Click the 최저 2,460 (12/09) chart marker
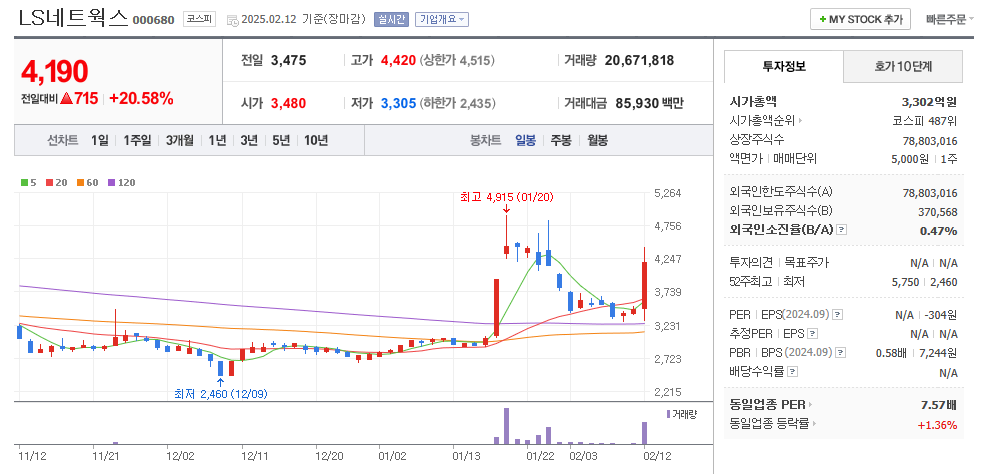982x474 pixels. pyautogui.click(x=220, y=394)
